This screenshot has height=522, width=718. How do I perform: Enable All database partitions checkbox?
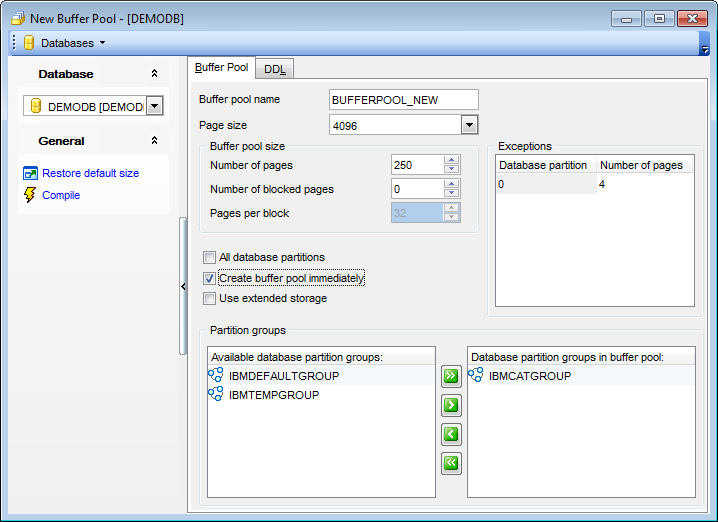coord(209,257)
